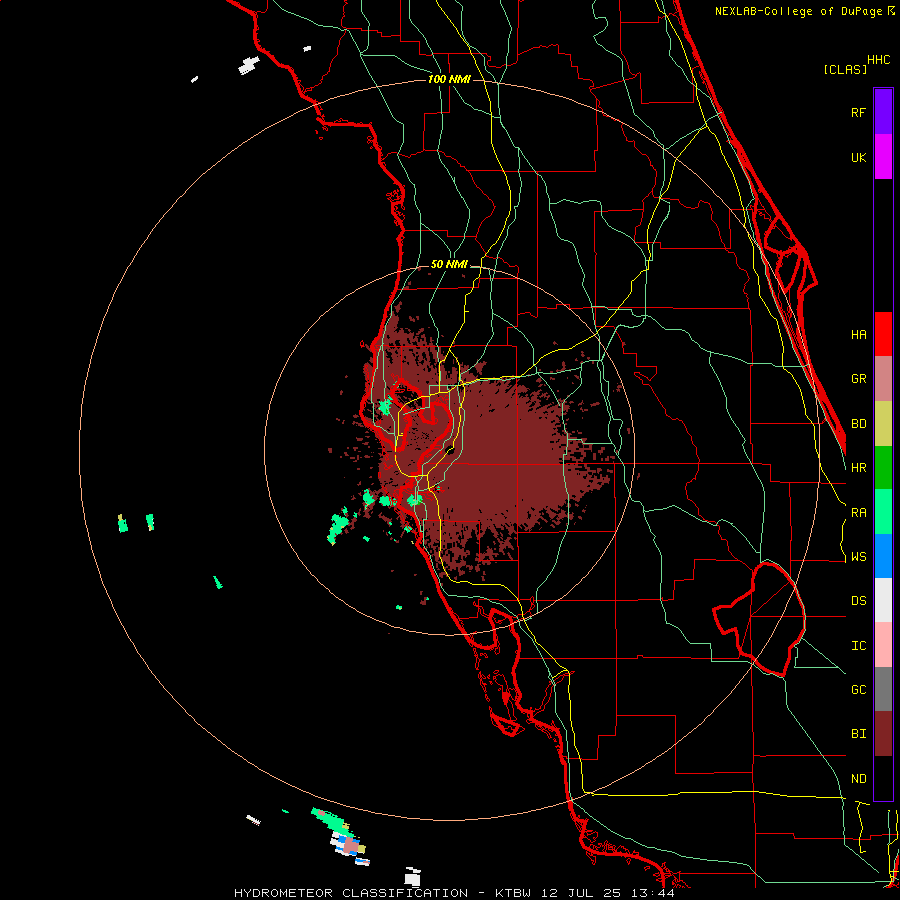Click the IC light pink legend swatch
Image resolution: width=900 pixels, height=900 pixels.
[x=883, y=645]
